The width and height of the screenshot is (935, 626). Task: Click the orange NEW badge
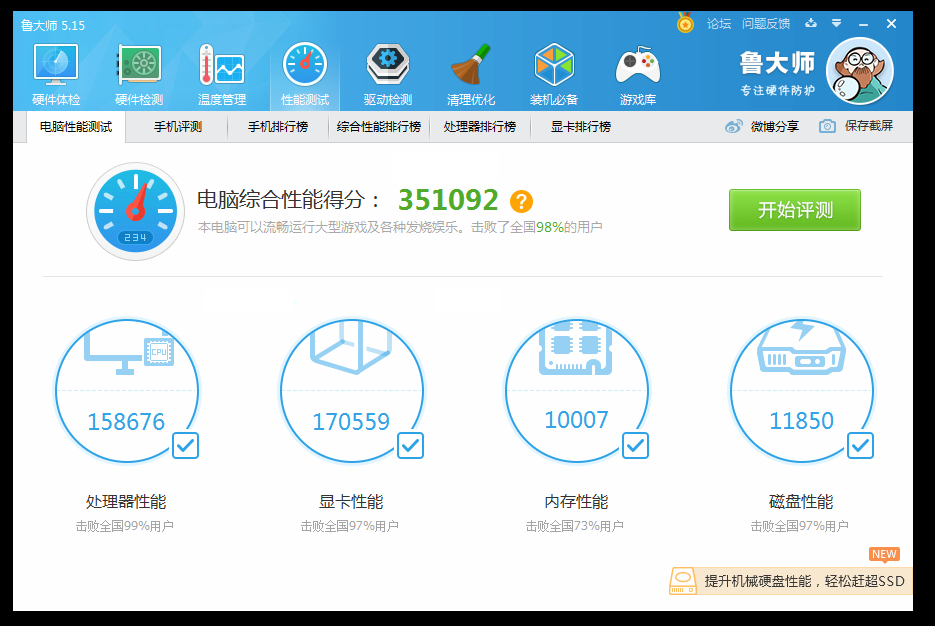pos(884,554)
